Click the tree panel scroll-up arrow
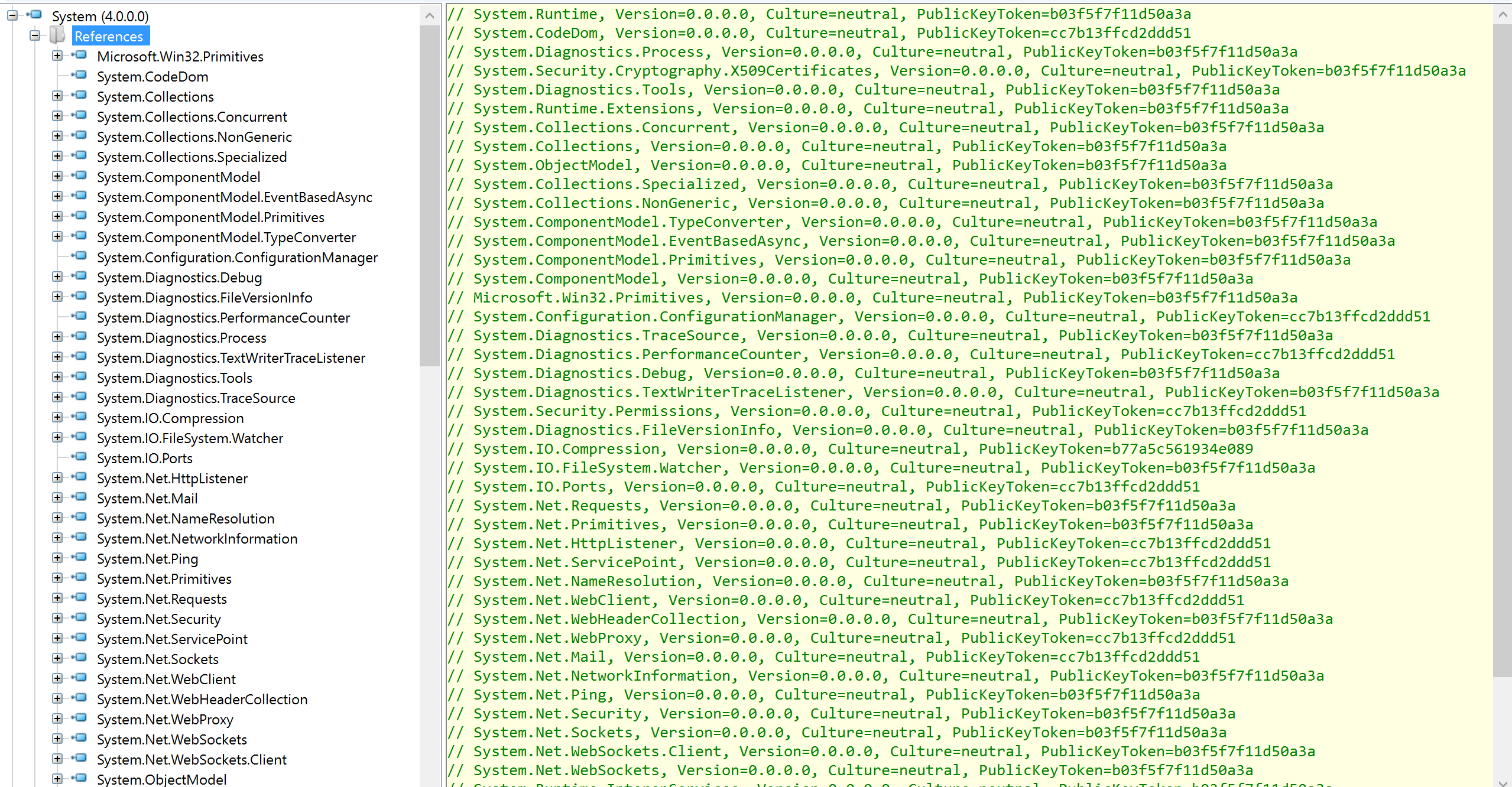This screenshot has width=1512, height=787. 430,15
